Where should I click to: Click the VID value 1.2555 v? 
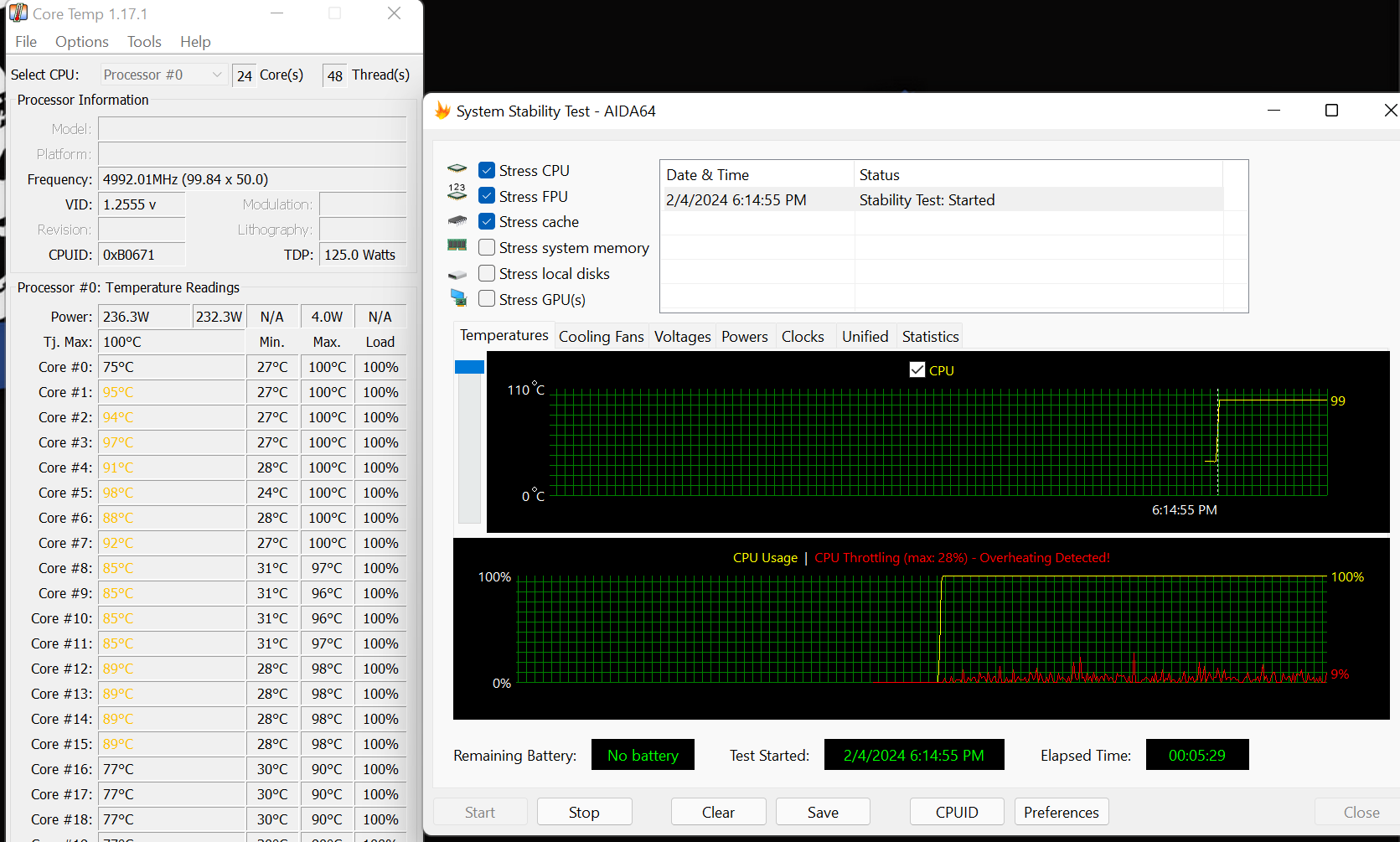tap(142, 204)
